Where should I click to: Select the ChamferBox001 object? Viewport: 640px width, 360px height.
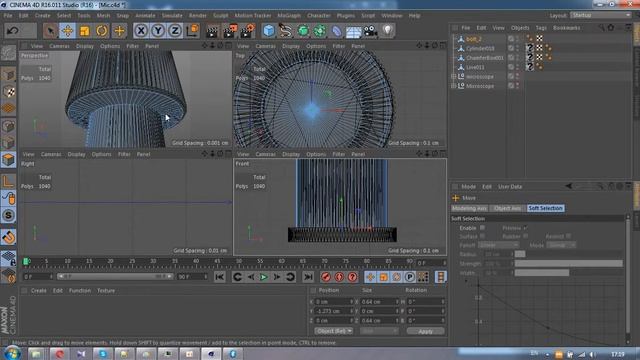[485, 58]
